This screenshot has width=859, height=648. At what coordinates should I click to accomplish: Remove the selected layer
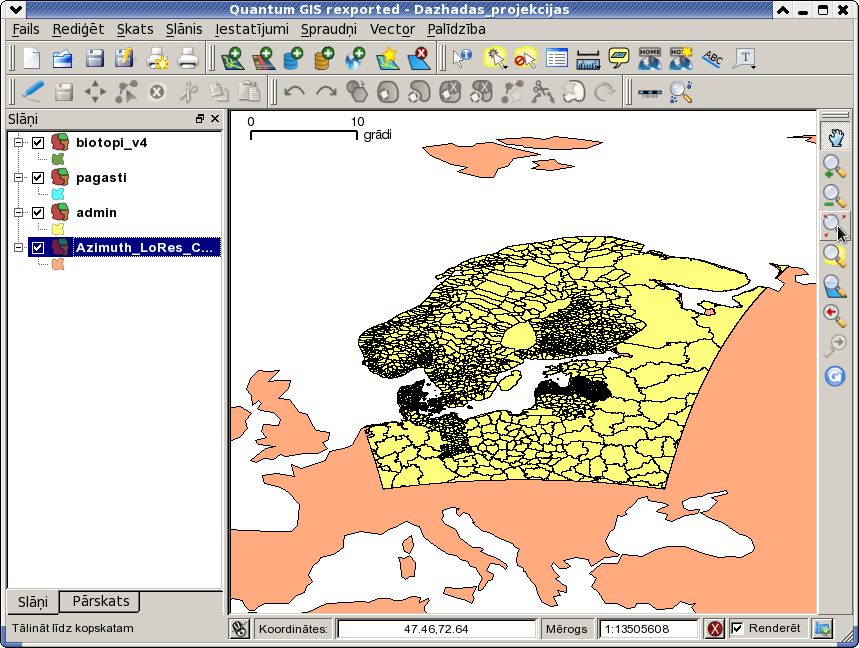419,58
